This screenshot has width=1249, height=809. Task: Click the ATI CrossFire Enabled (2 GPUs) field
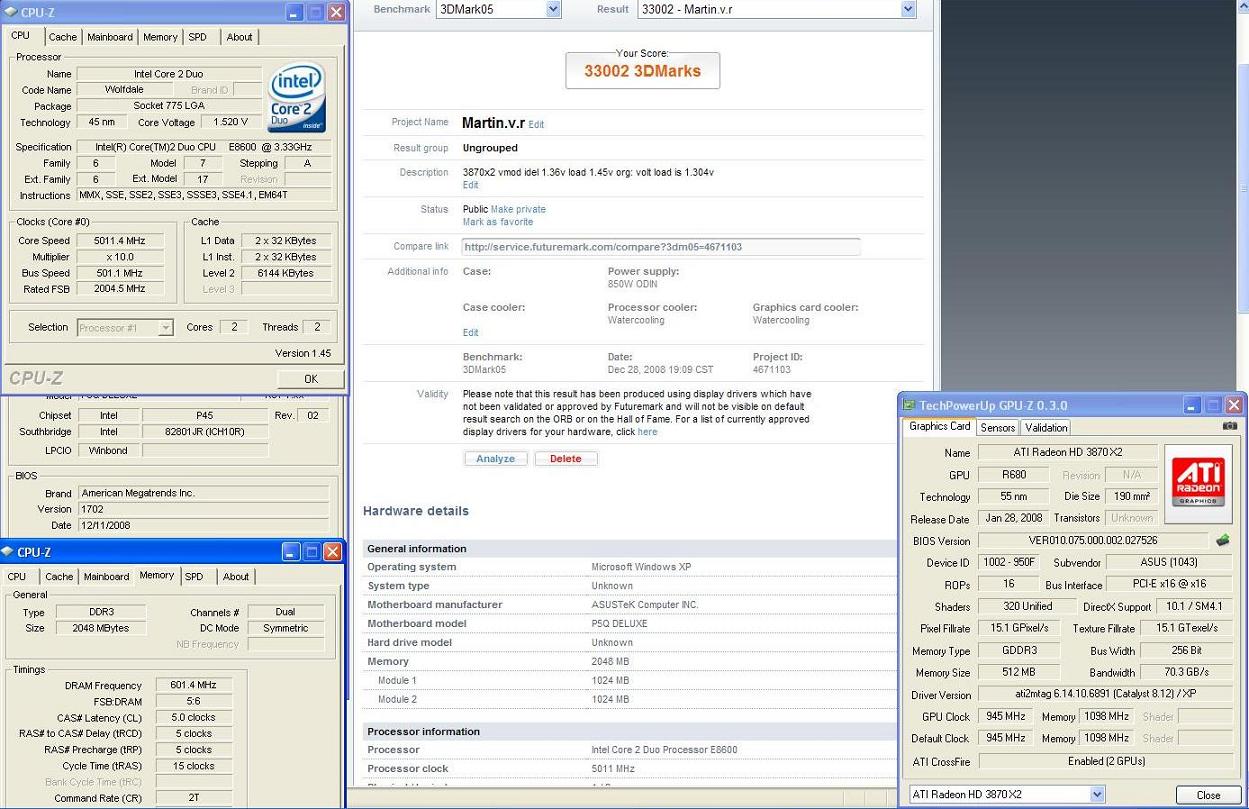[x=1107, y=761]
